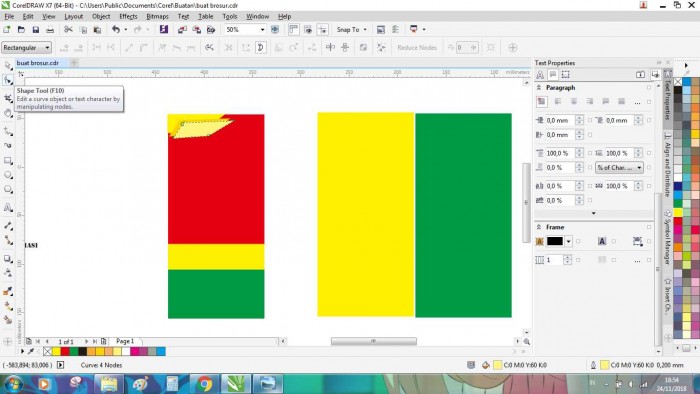Click the Save icon in the toolbar
The height and width of the screenshot is (394, 700).
(x=36, y=29)
